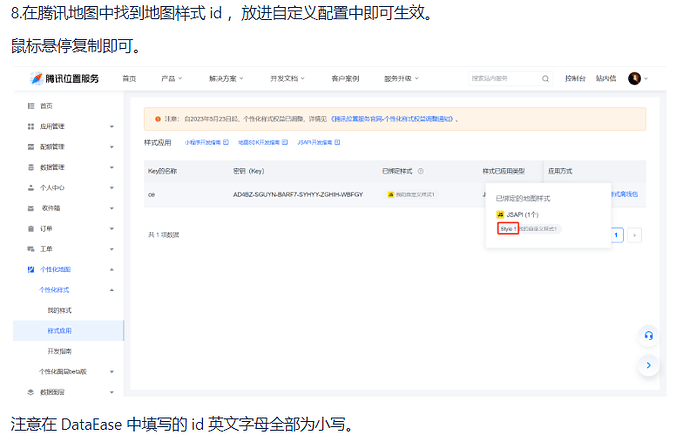Click the 密钥 (Key) column header
The height and width of the screenshot is (434, 690).
pyautogui.click(x=249, y=171)
